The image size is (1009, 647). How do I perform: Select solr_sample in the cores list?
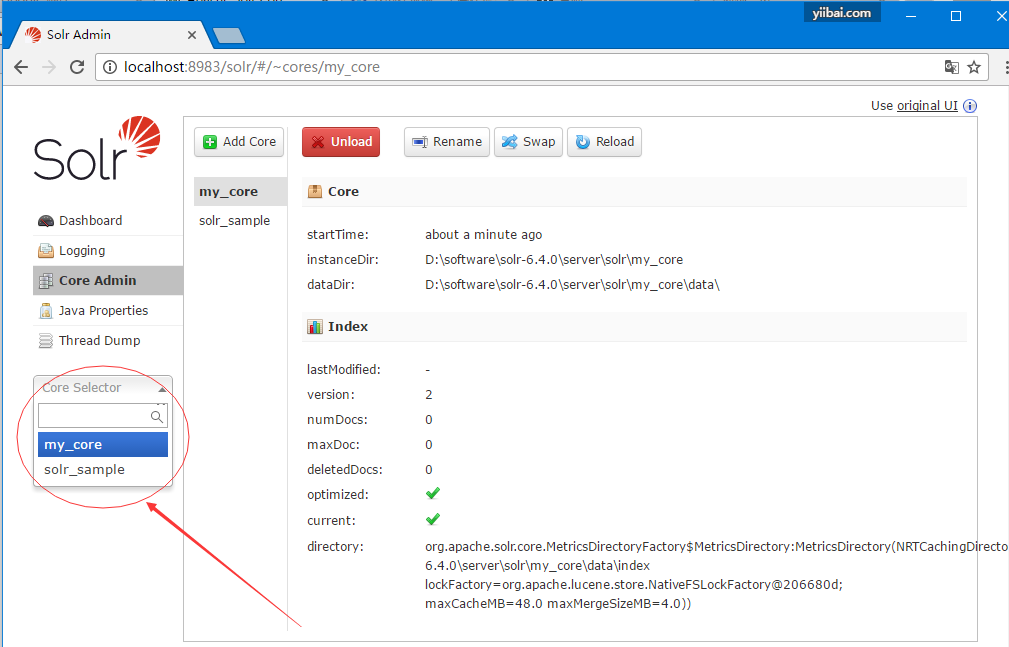coord(235,221)
